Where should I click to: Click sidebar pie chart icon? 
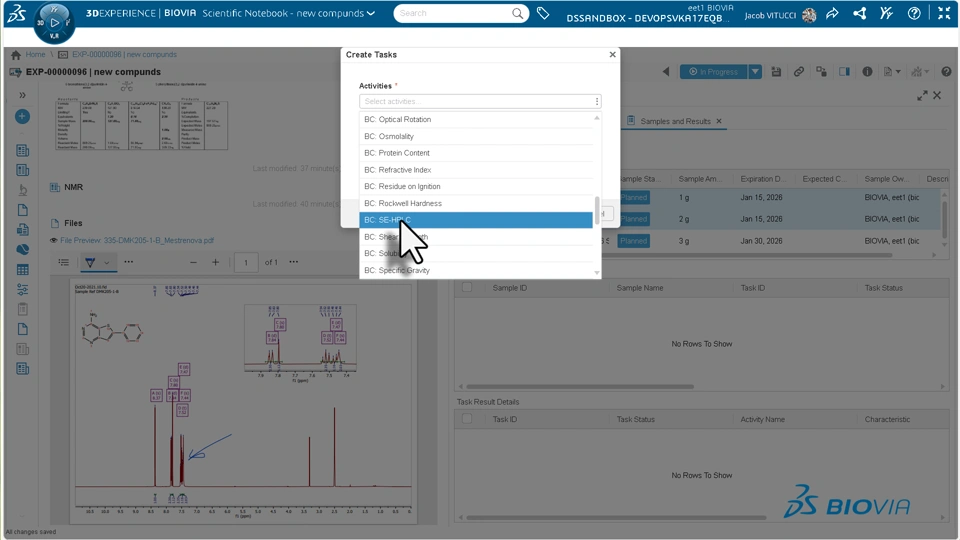(x=23, y=249)
